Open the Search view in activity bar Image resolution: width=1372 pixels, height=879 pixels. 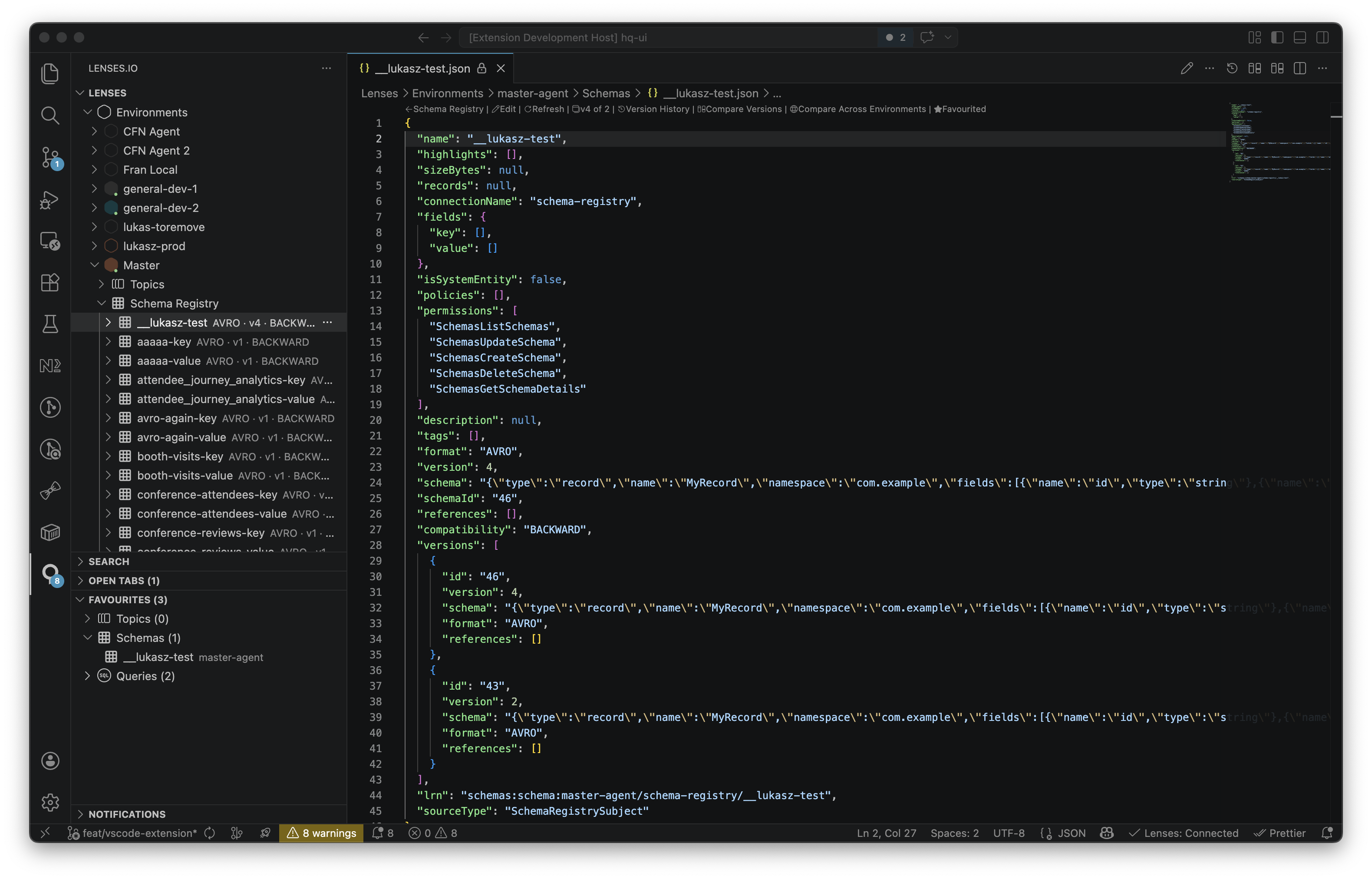50,115
